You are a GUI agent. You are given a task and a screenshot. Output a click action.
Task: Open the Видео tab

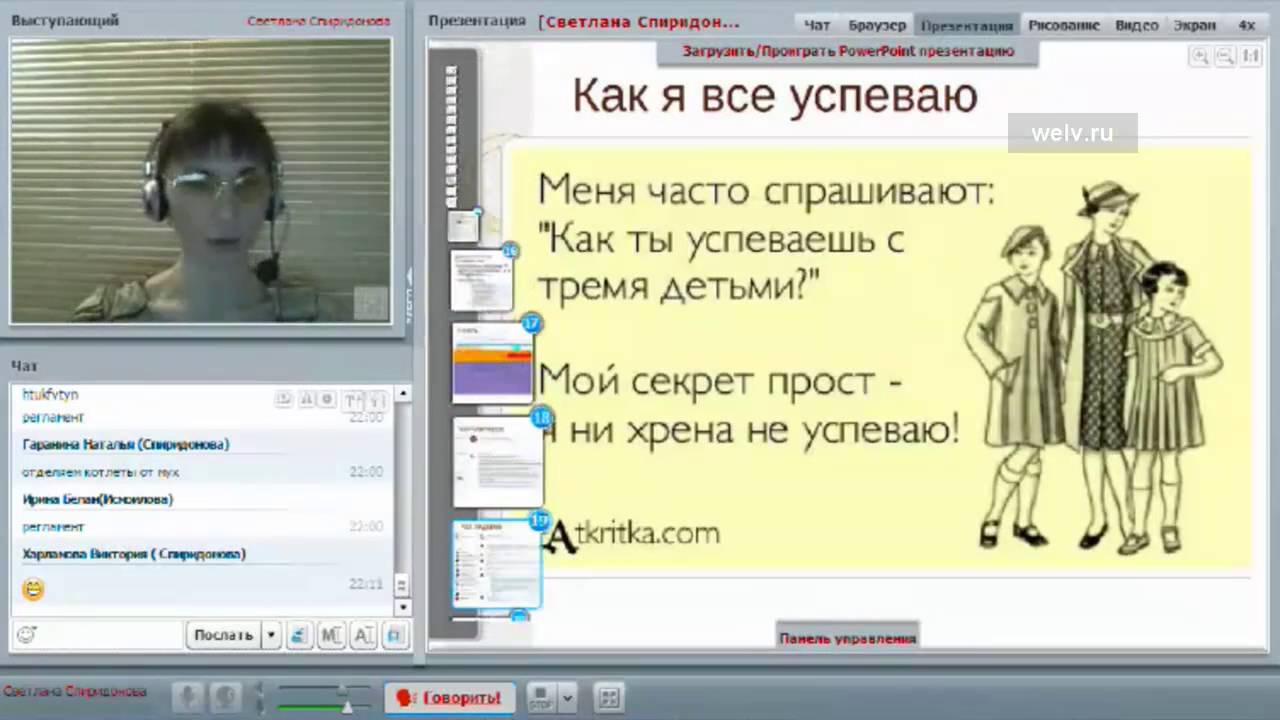pos(1137,25)
